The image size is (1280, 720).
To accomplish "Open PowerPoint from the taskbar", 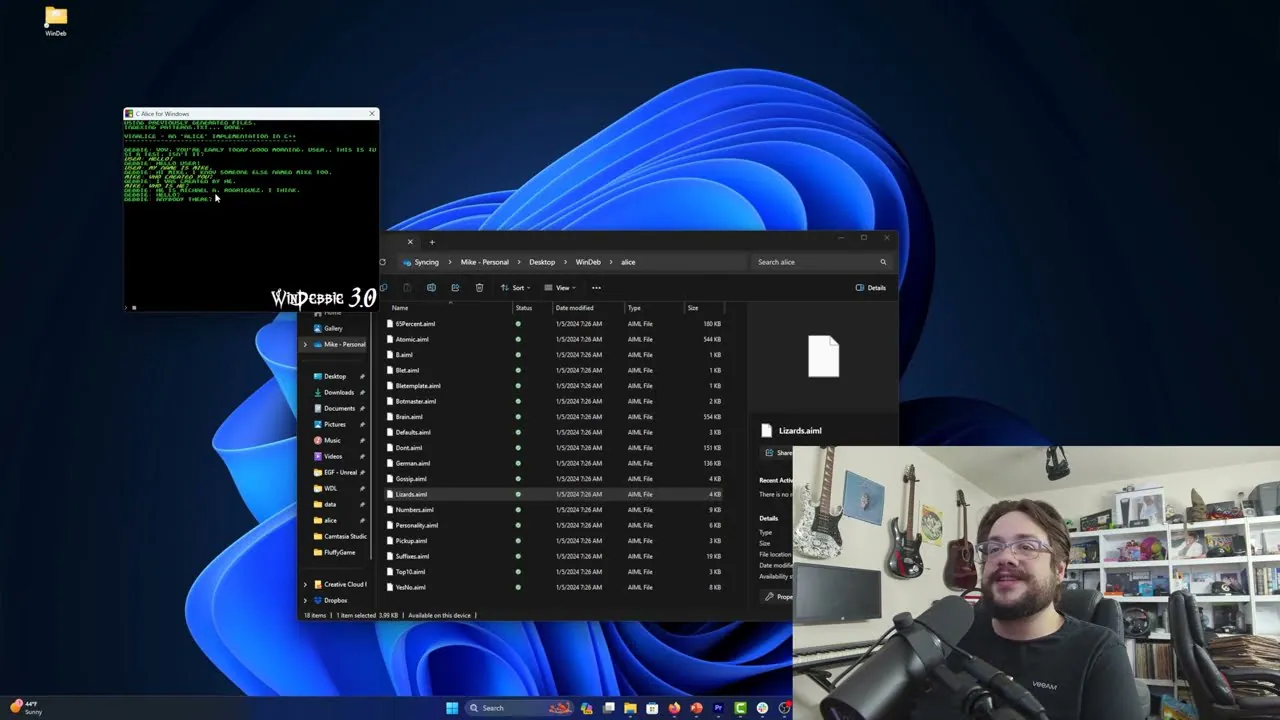I will coord(696,708).
